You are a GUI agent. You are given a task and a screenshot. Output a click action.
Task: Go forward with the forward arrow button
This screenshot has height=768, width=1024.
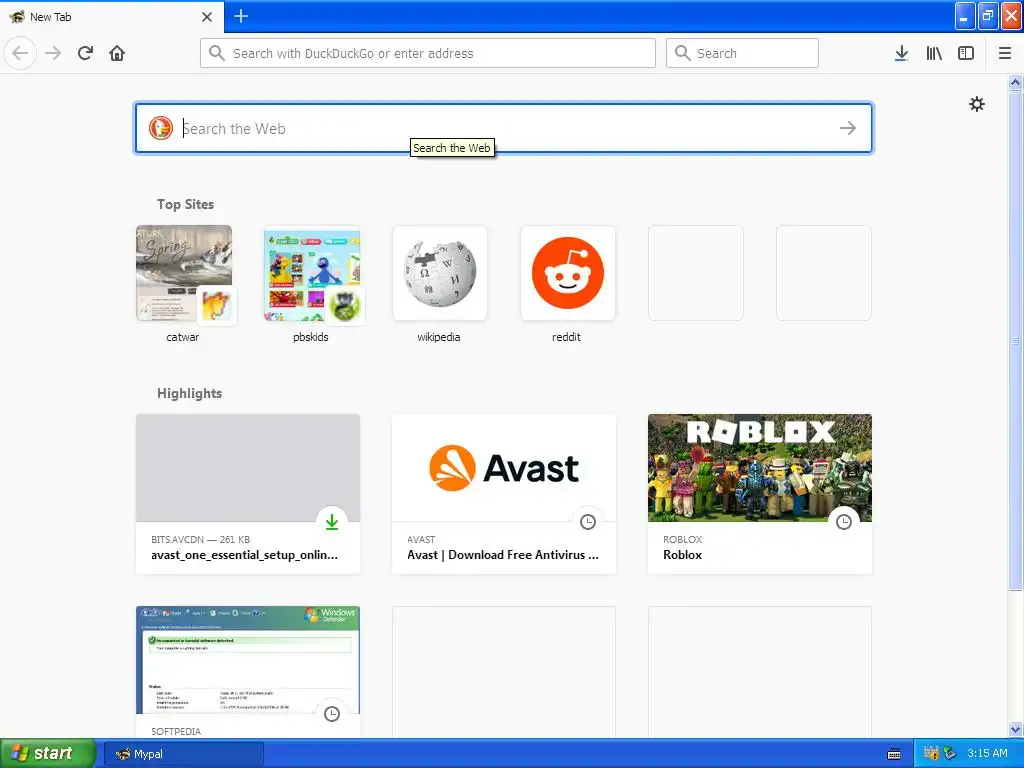(x=53, y=53)
